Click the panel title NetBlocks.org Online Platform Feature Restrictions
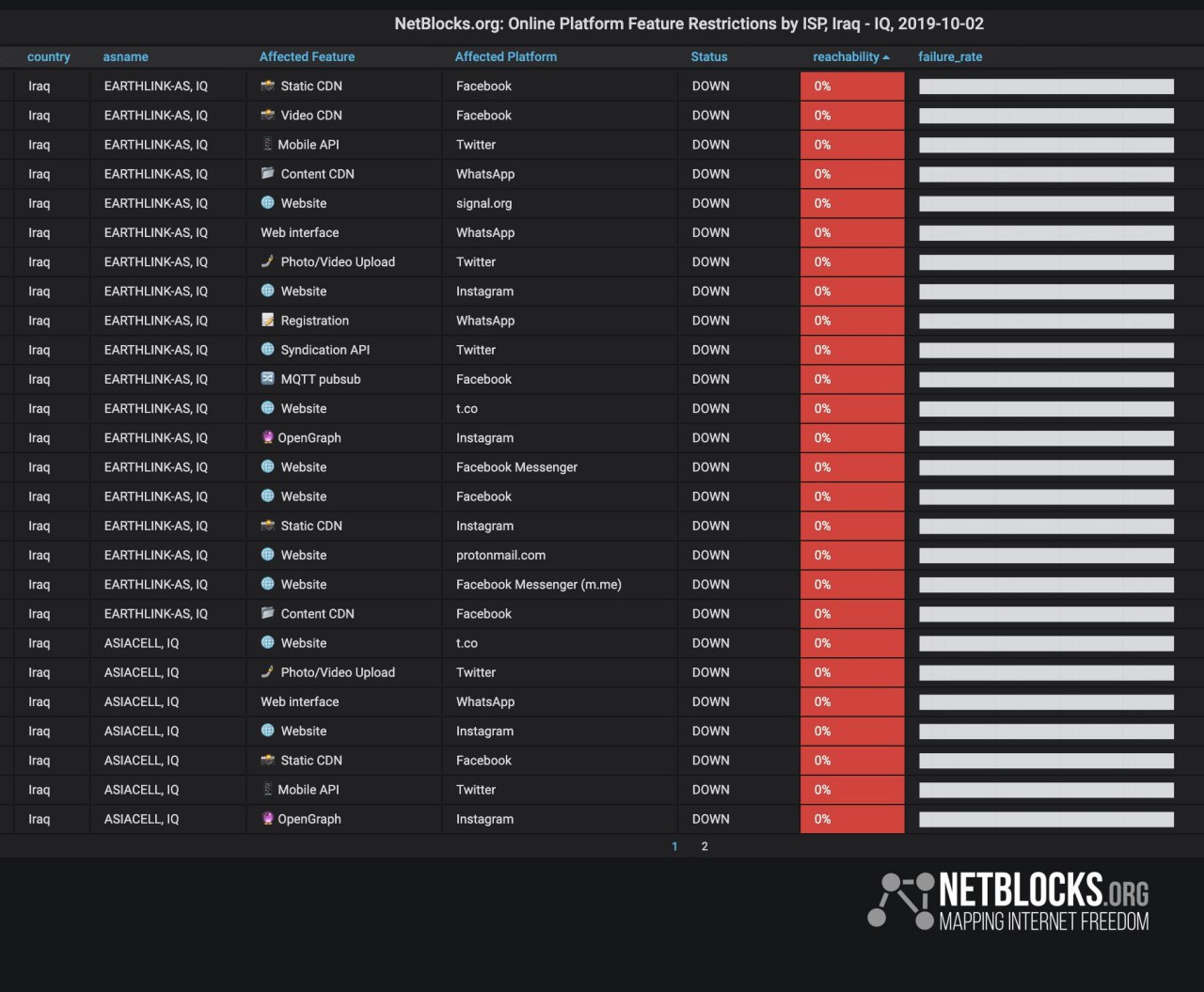The height and width of the screenshot is (992, 1204). coord(689,24)
